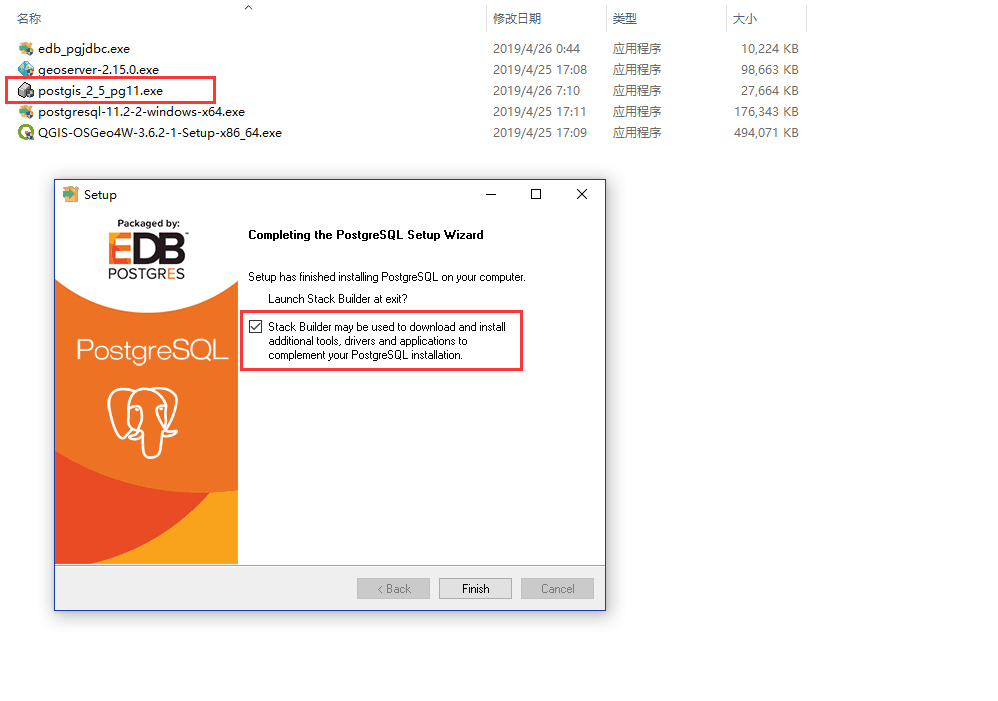Uncheck the Launch Stack Builder checkbox

tap(255, 327)
